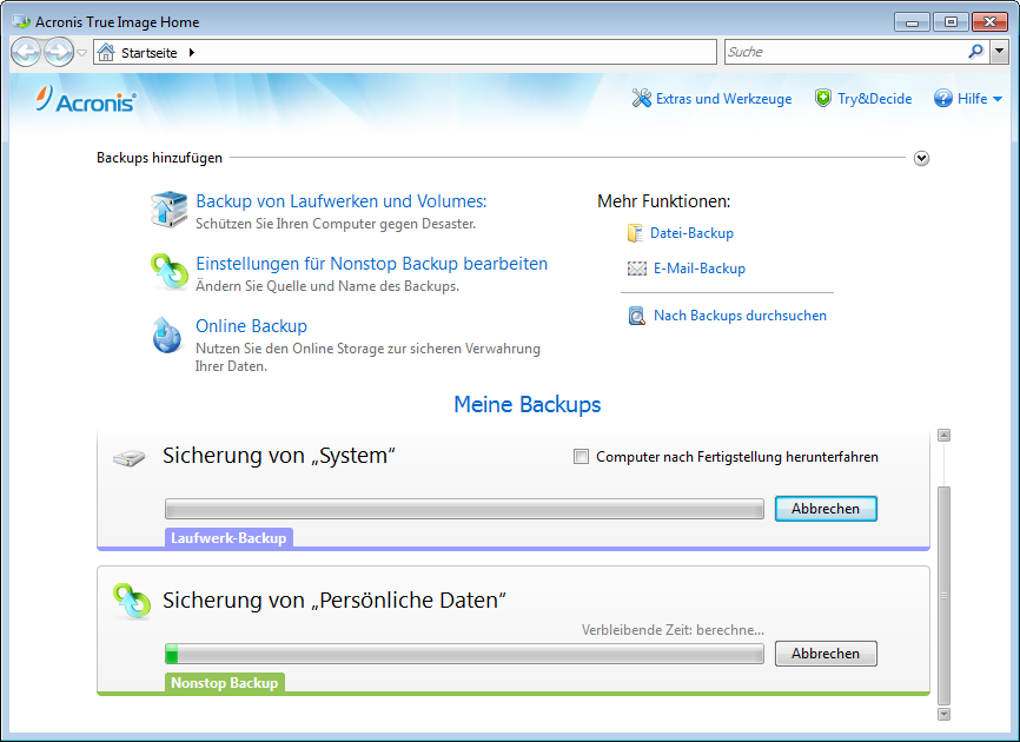This screenshot has width=1020, height=742.
Task: Collapse the Backups hinzufügen section
Action: pos(921,158)
